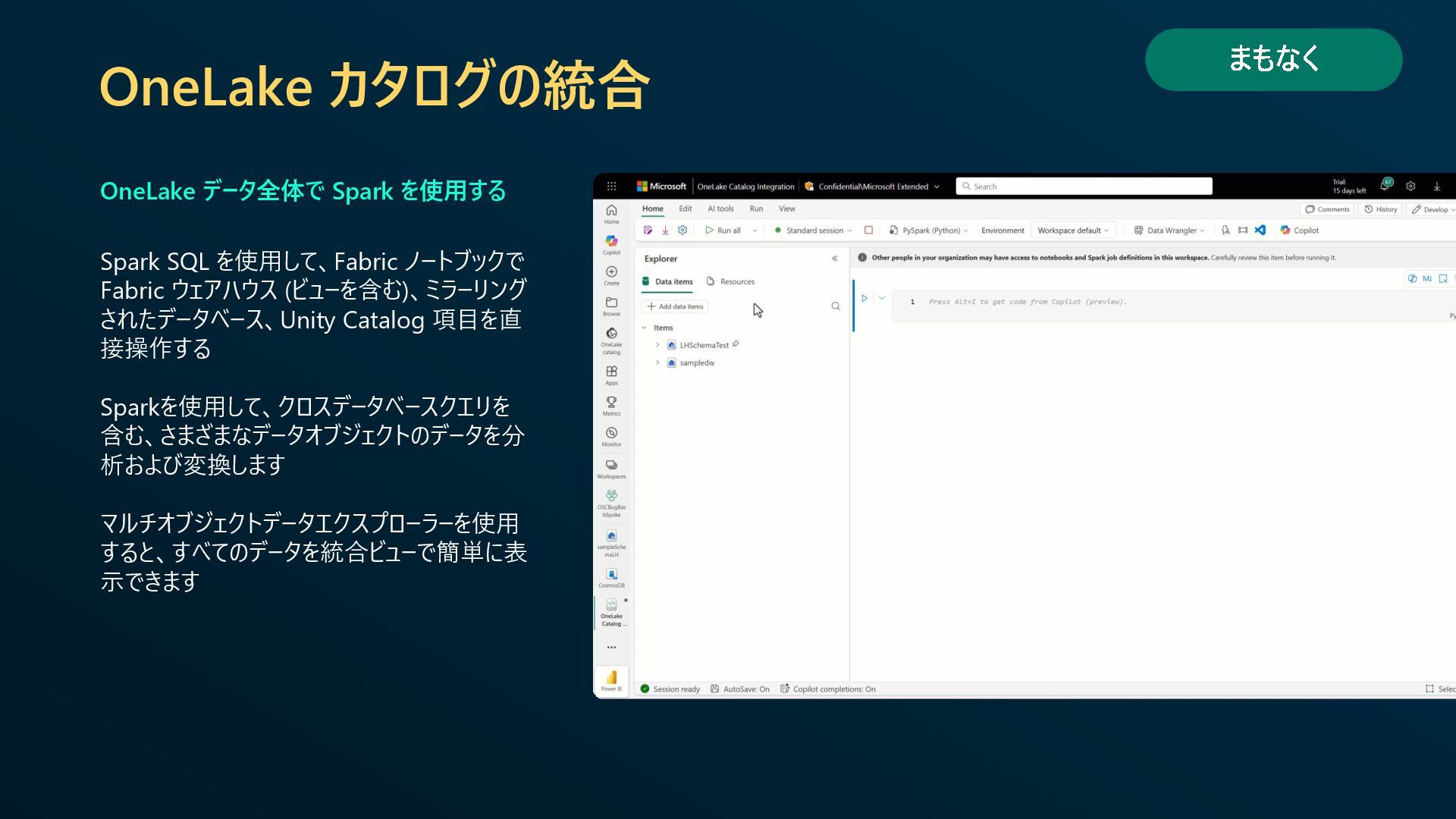Viewport: 1456px width, 819px height.
Task: Pin the LHSchemaTest lakehouse
Action: pos(736,344)
